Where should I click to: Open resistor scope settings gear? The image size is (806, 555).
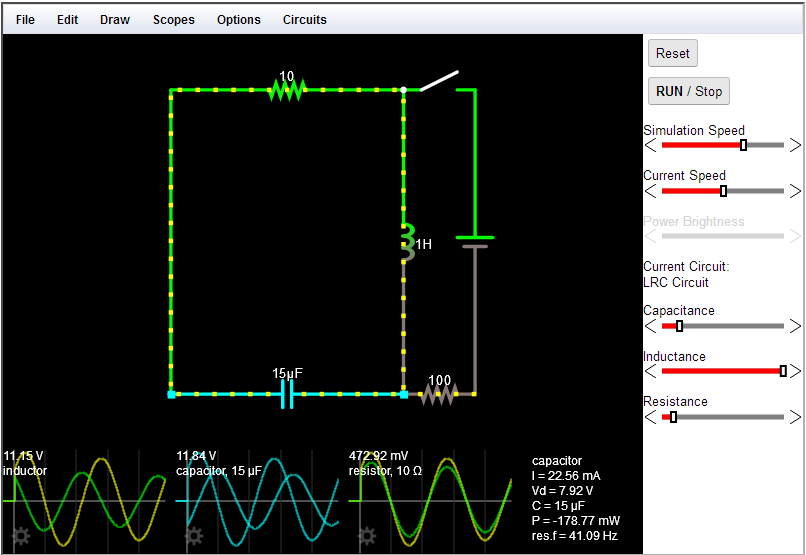click(x=367, y=536)
